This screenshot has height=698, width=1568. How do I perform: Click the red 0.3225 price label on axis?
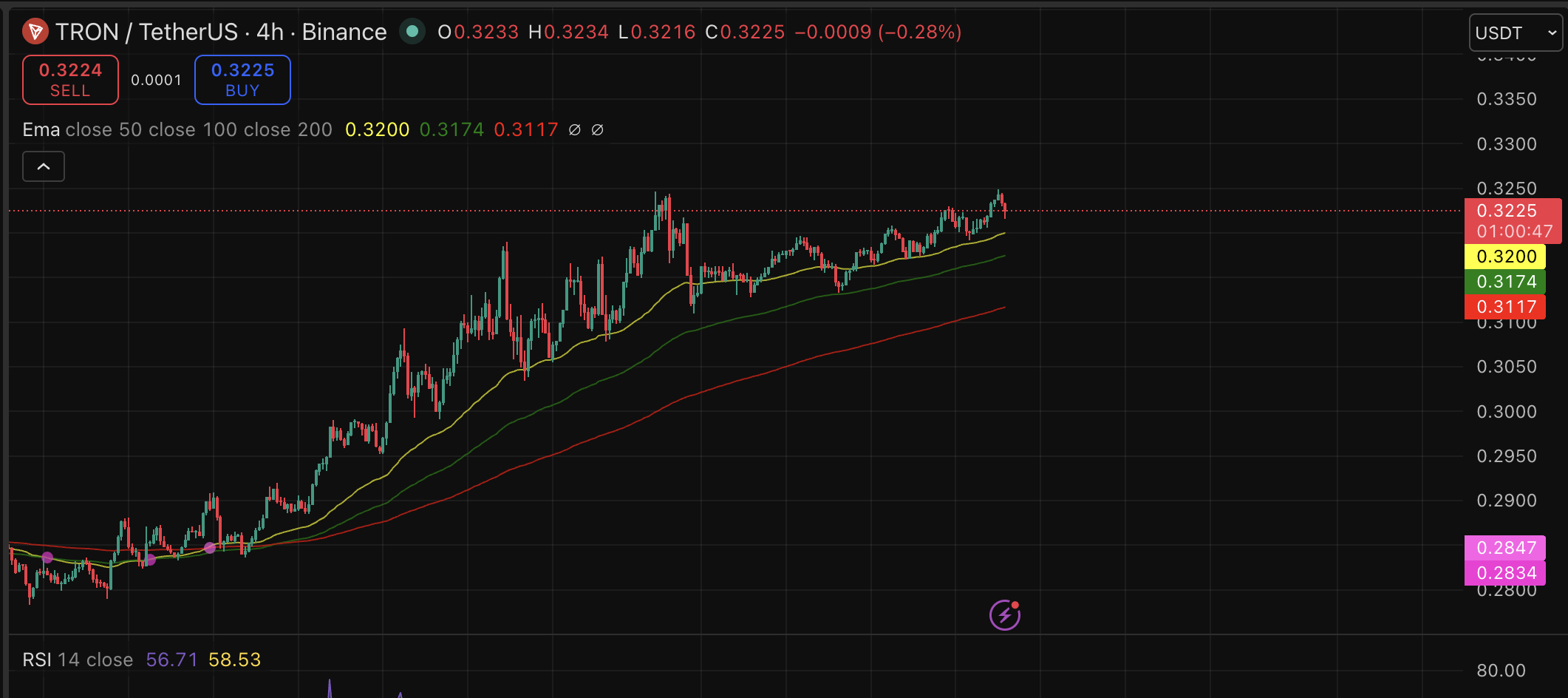(x=1505, y=211)
